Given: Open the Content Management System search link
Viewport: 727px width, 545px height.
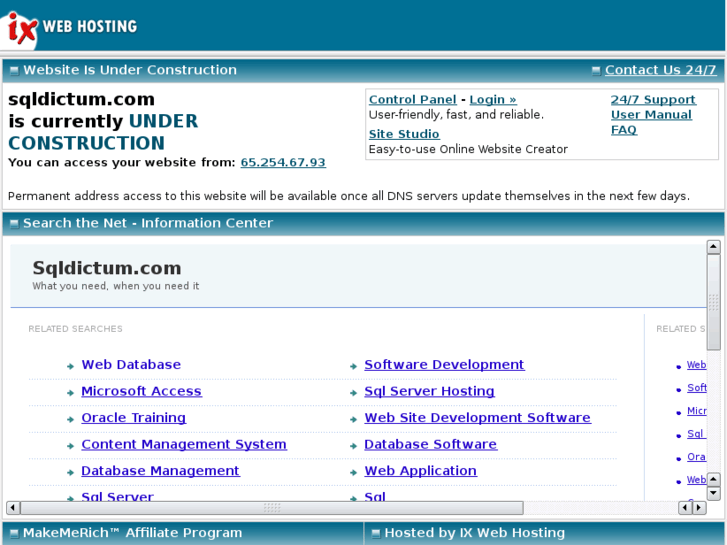Looking at the screenshot, I should 184,444.
